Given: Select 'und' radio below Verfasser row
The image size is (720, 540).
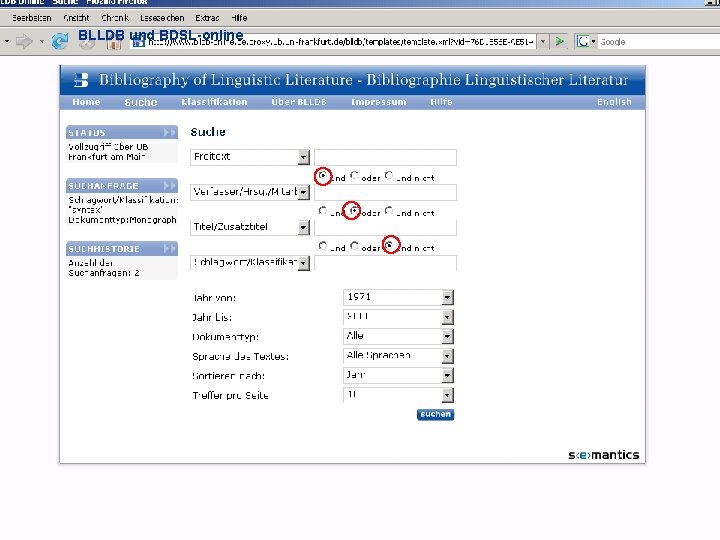Looking at the screenshot, I should pos(322,210).
